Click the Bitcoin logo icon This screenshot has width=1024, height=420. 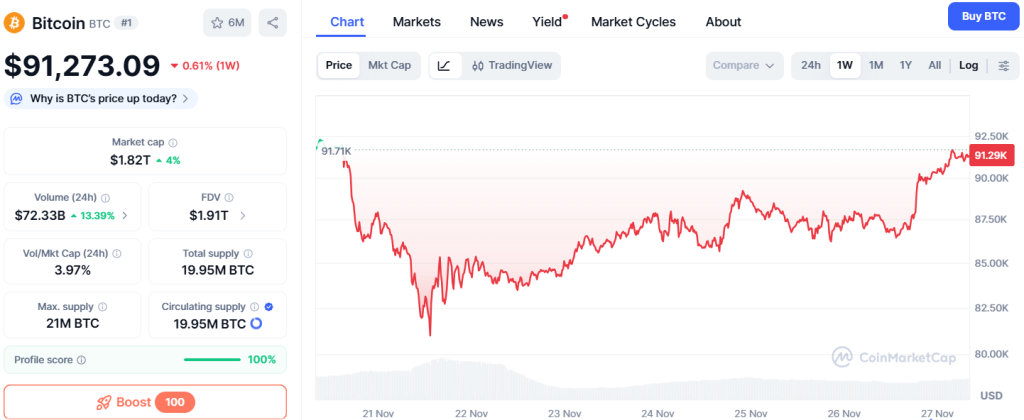click(16, 22)
